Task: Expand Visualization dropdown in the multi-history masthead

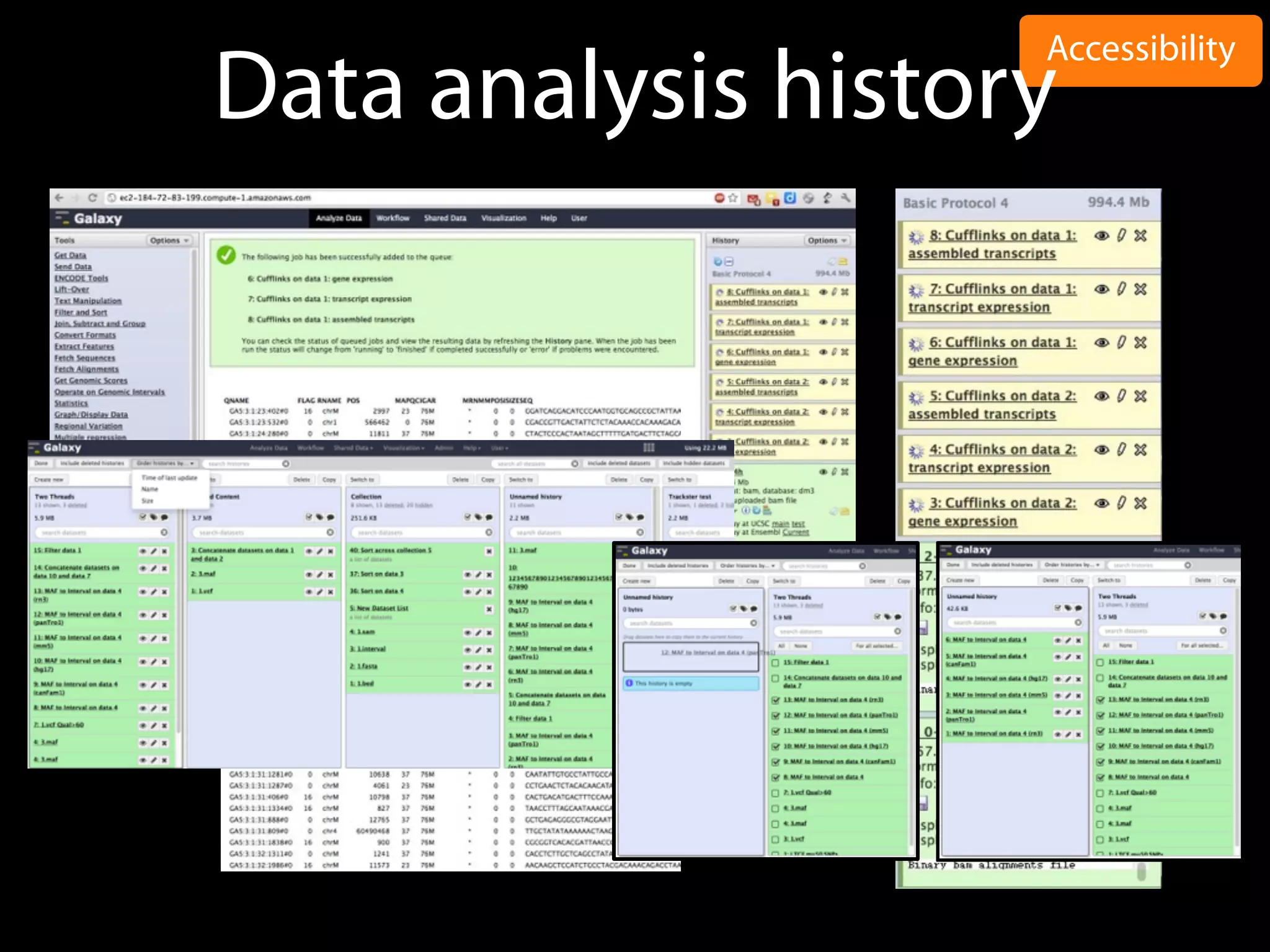Action: (x=404, y=447)
